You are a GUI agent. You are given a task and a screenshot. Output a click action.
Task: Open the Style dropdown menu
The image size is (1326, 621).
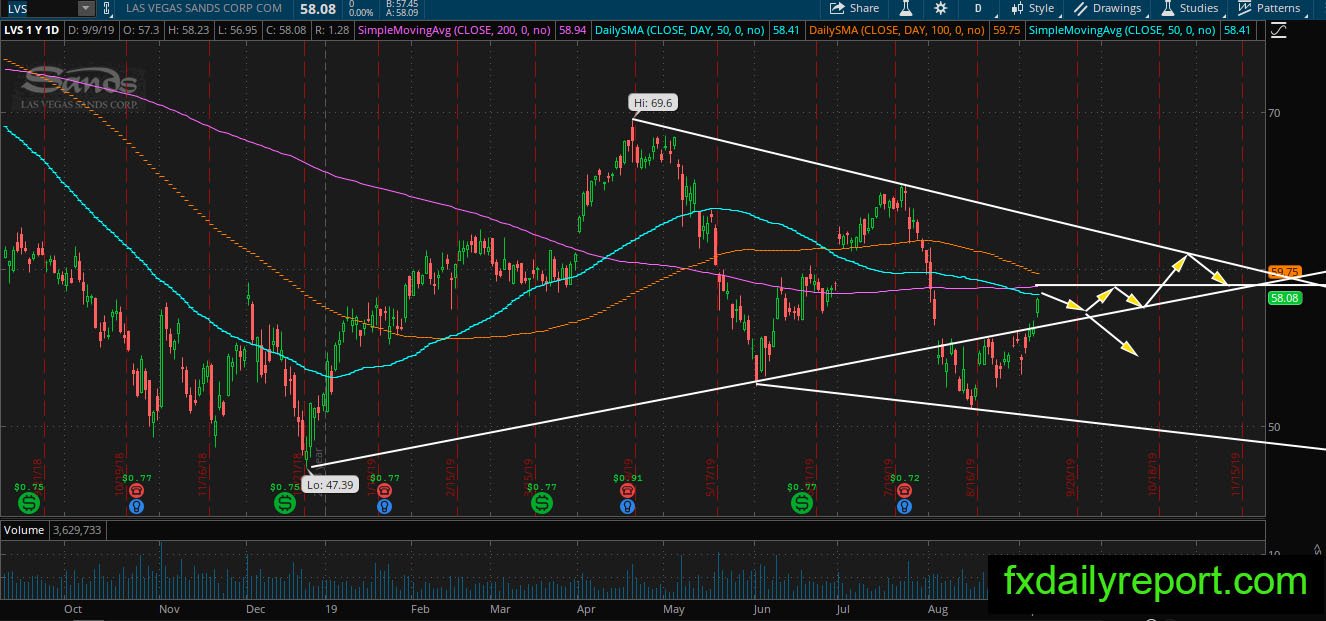(1033, 8)
